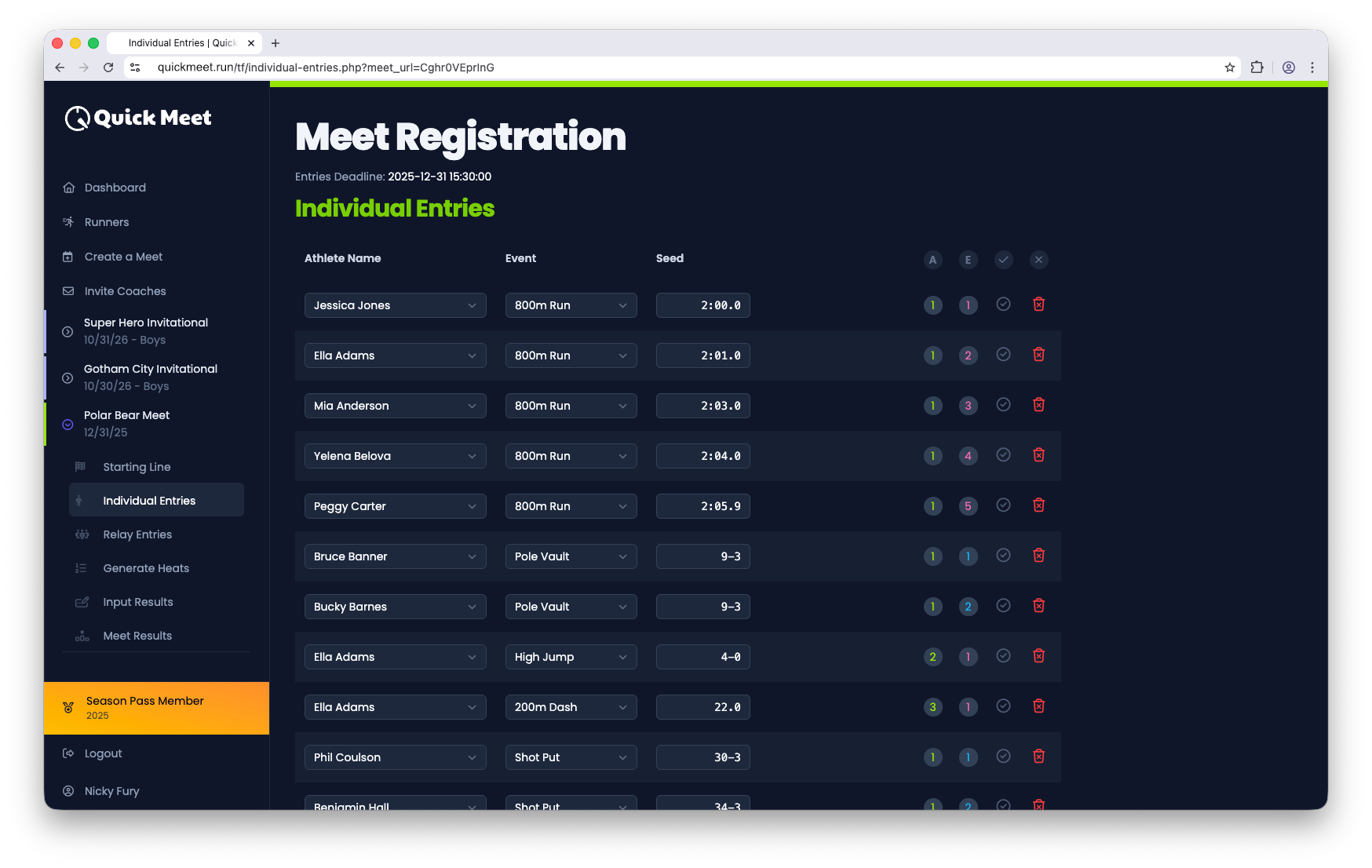The image size is (1372, 868).
Task: Click the checkmark icon in the table header
Action: [x=1003, y=260]
